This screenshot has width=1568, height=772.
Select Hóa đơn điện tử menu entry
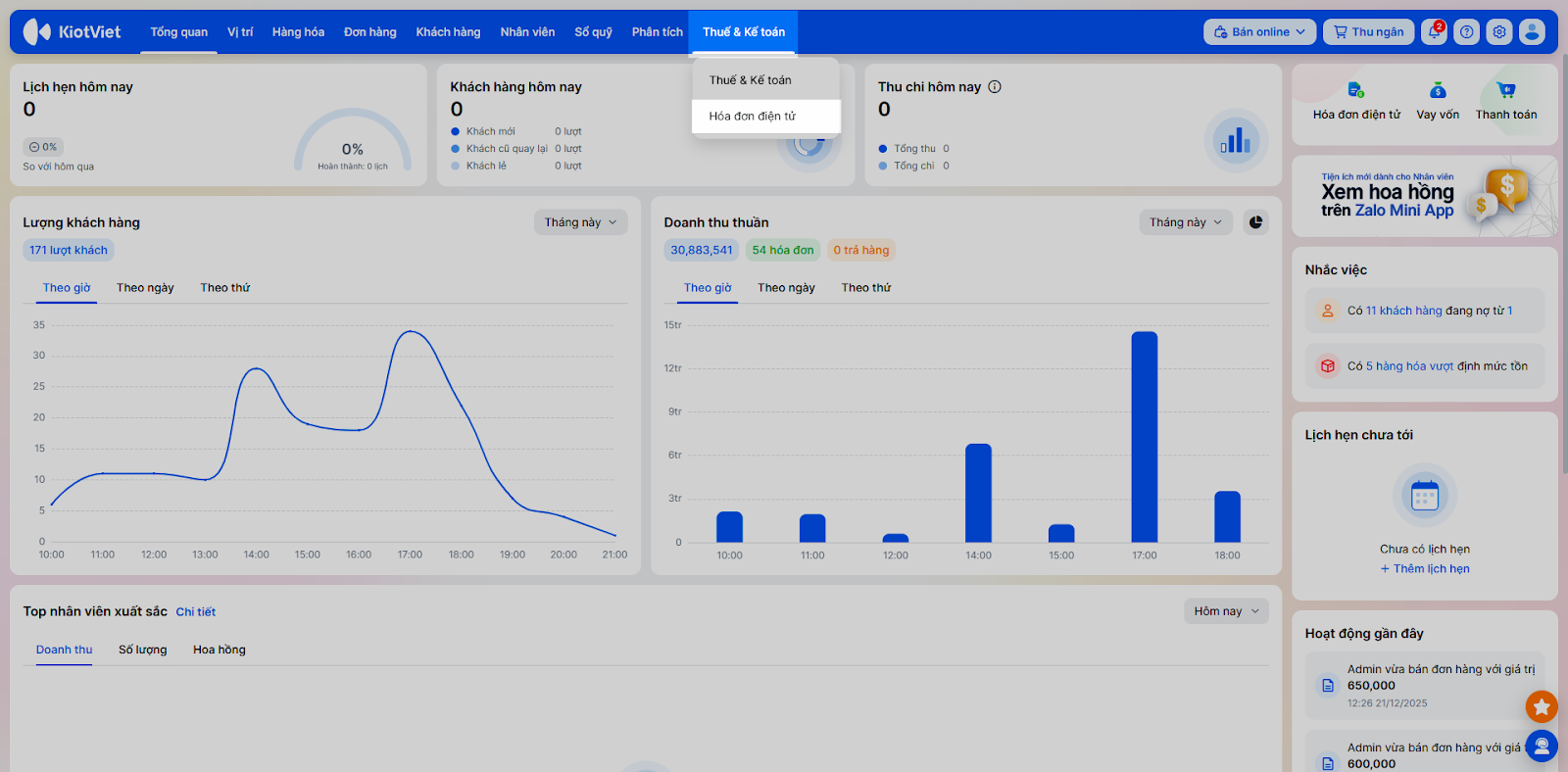click(753, 116)
